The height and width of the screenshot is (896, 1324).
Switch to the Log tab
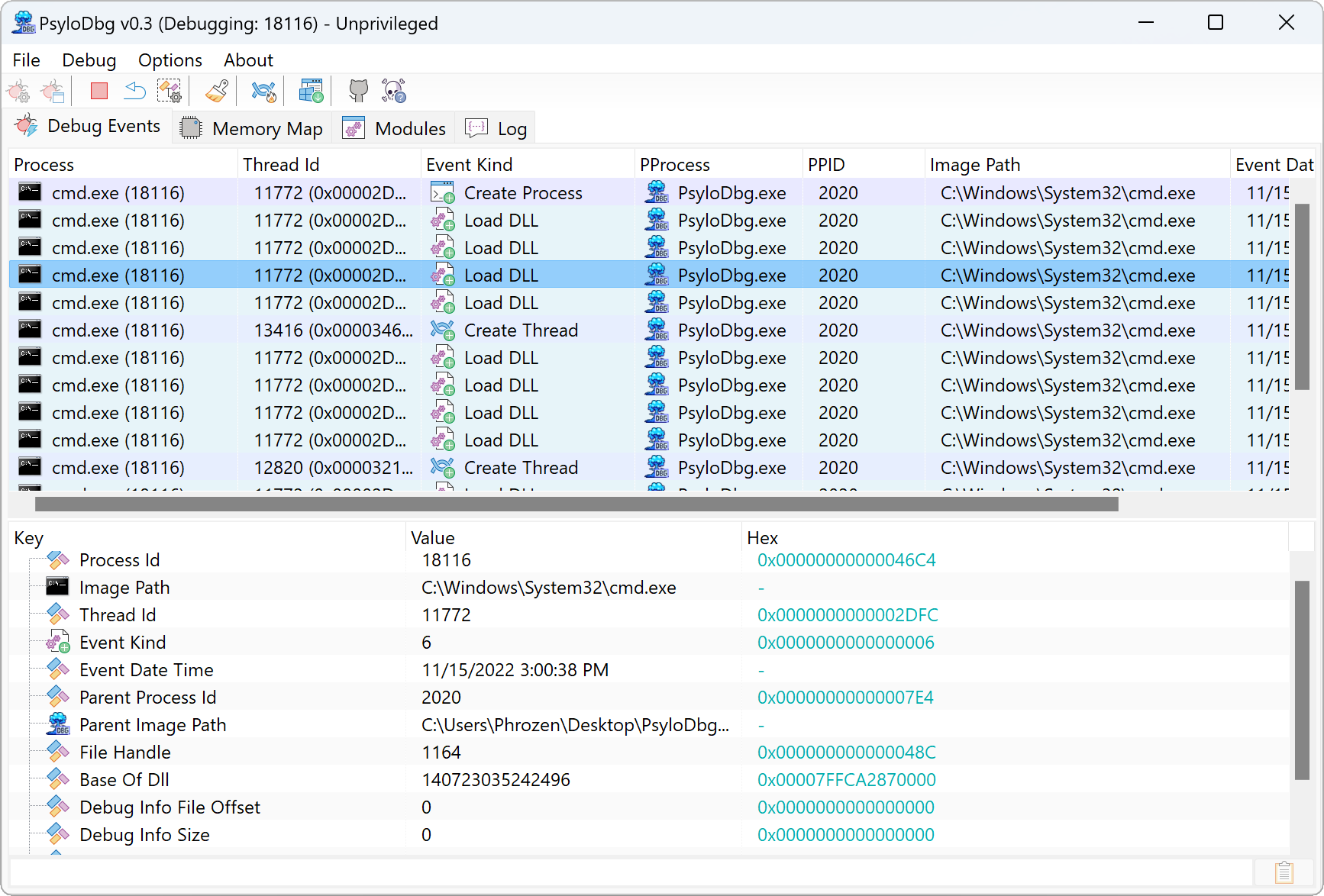[x=496, y=128]
